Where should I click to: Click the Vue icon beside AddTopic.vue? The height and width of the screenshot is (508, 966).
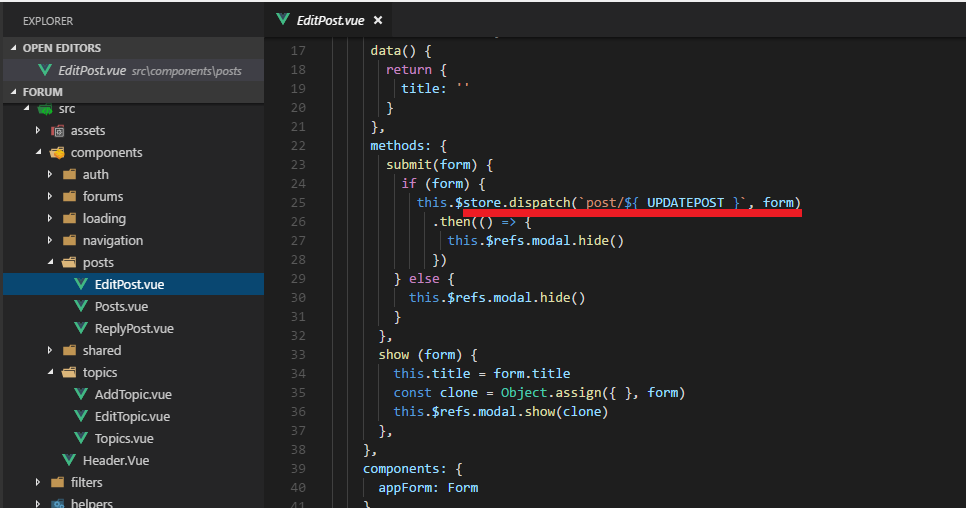pos(81,393)
